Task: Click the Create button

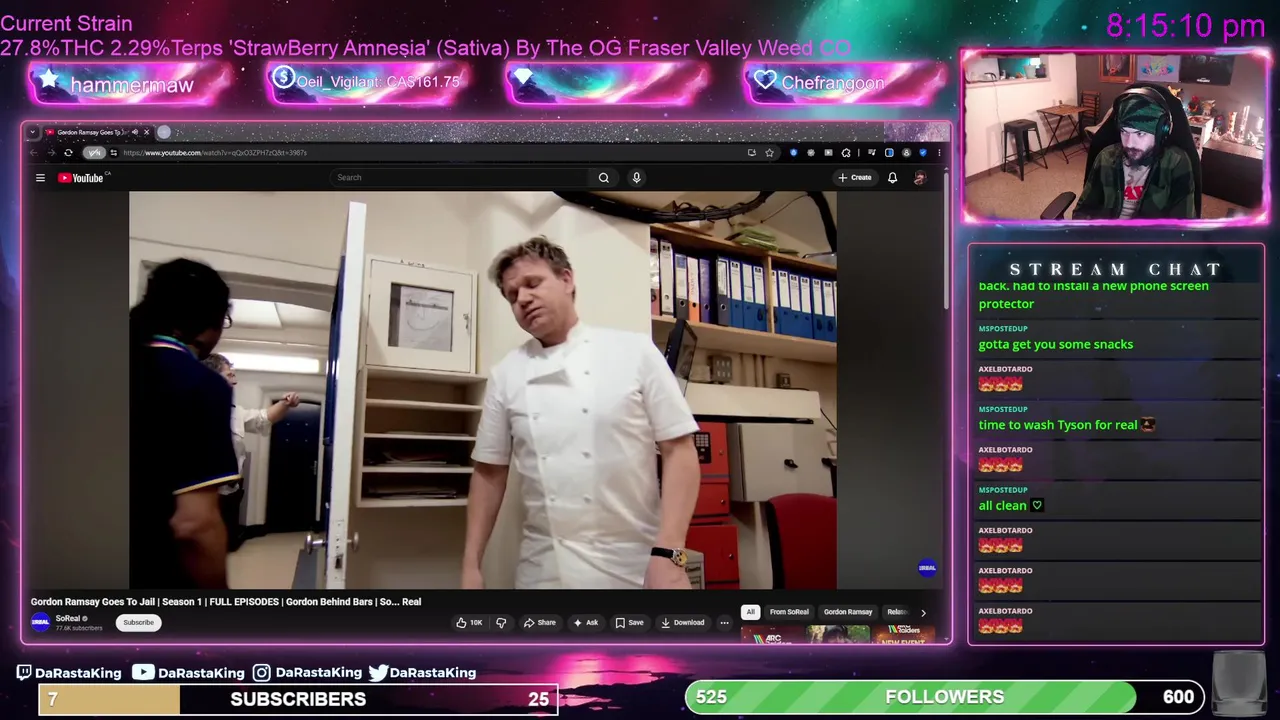Action: coord(855,178)
